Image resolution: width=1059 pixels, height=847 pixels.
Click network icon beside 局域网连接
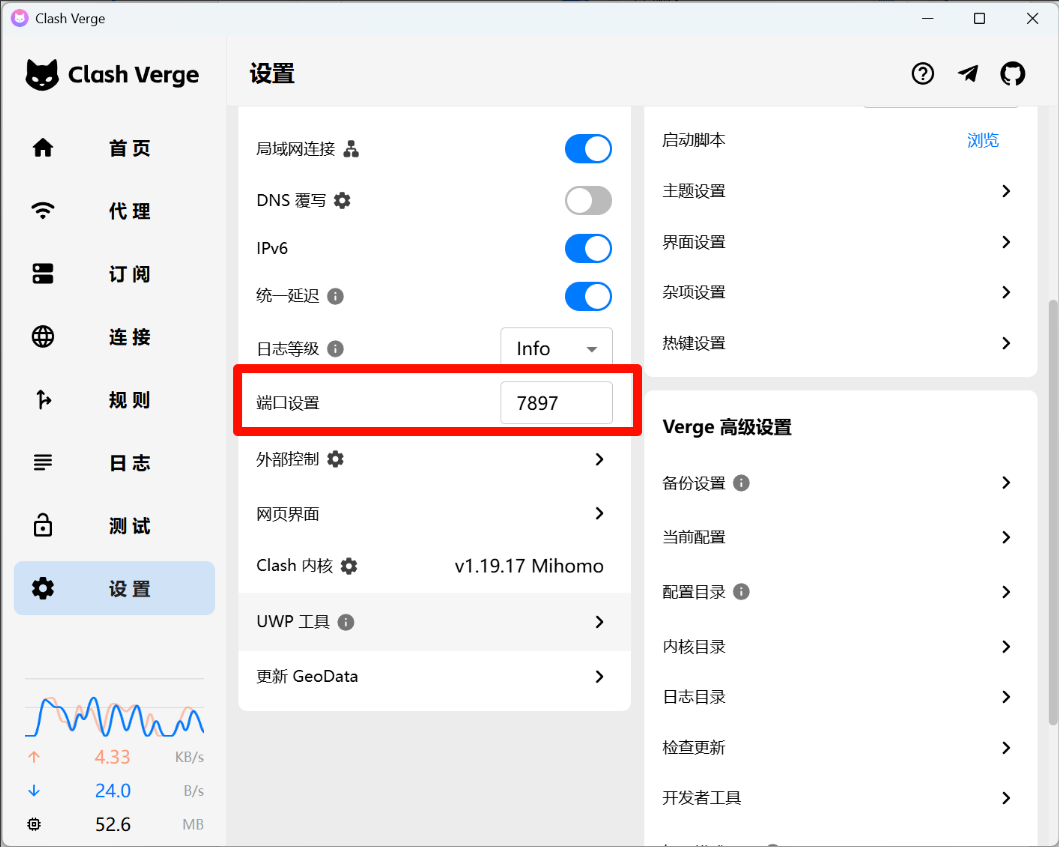[x=351, y=149]
